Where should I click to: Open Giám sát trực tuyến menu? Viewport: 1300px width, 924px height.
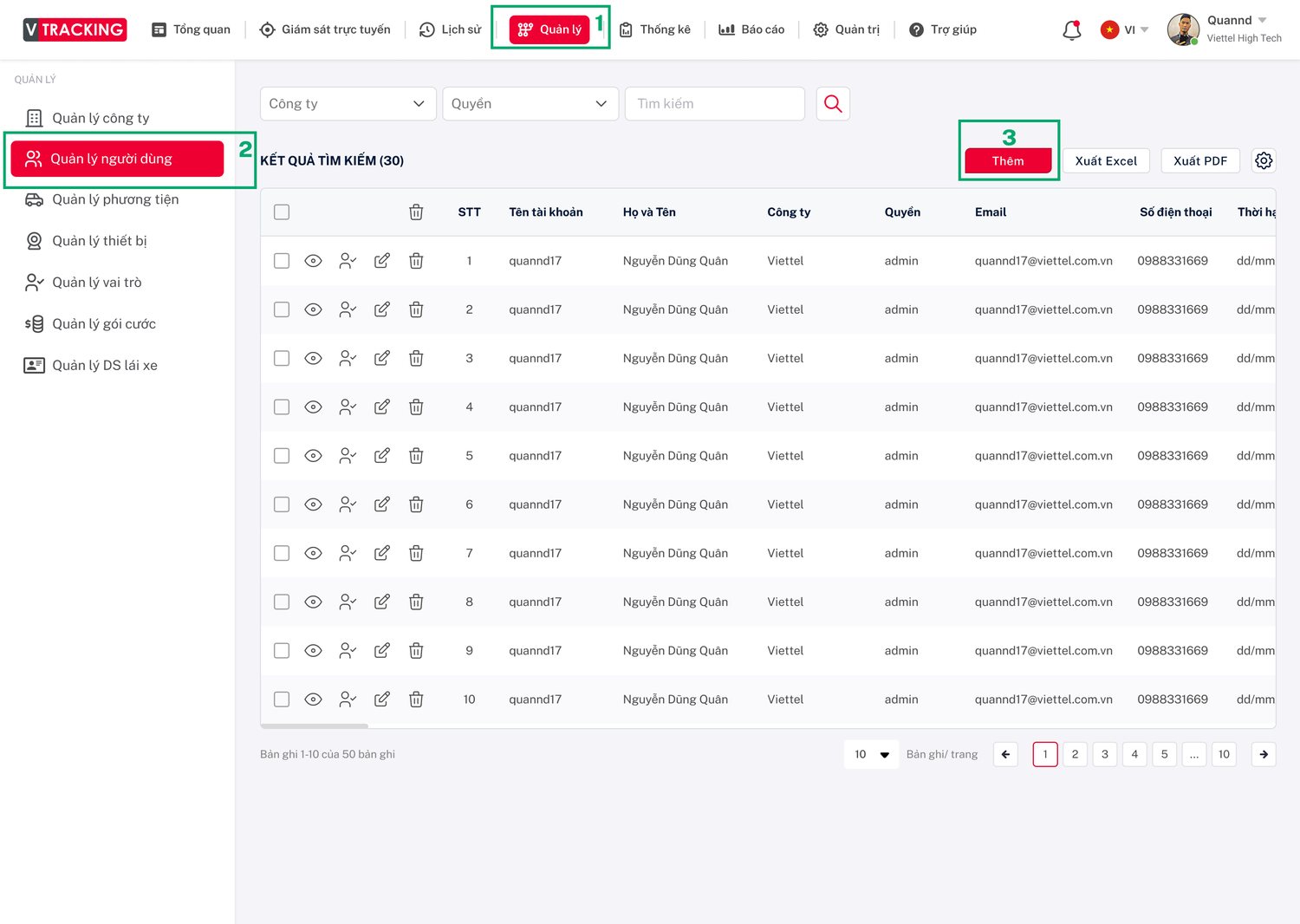[x=325, y=29]
